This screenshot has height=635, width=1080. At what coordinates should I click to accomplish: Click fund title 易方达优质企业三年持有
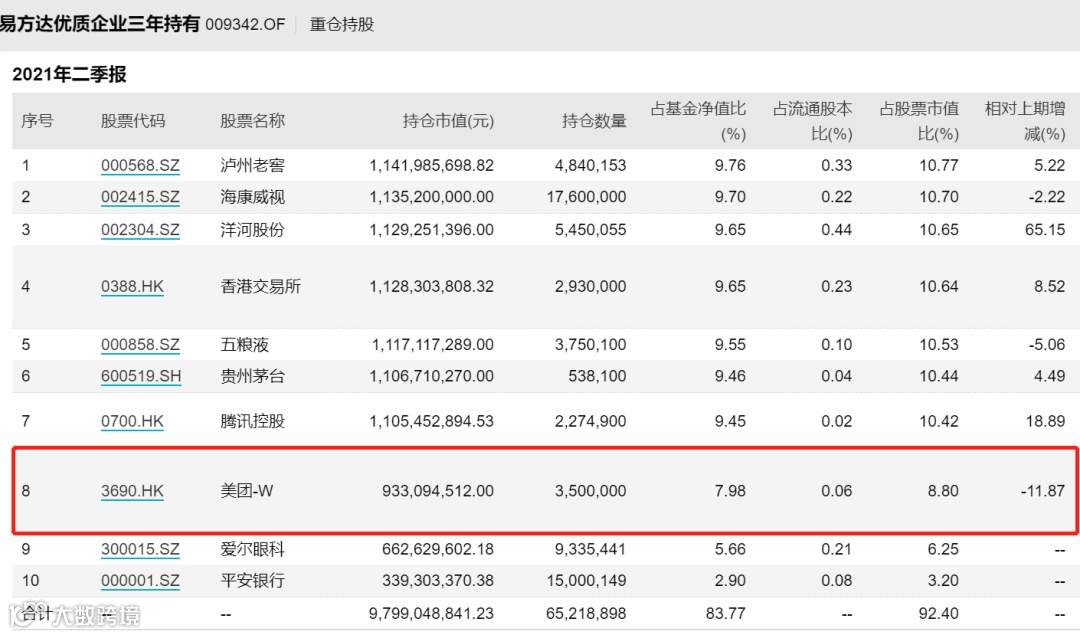[99, 24]
